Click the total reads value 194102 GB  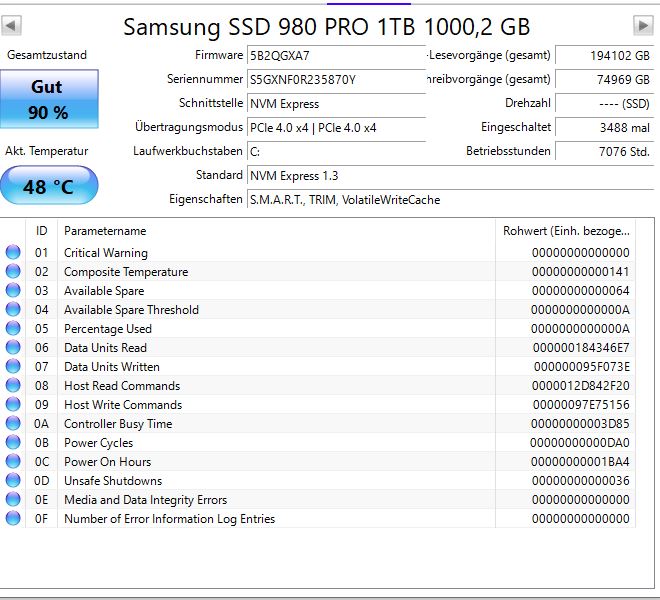[x=604, y=56]
